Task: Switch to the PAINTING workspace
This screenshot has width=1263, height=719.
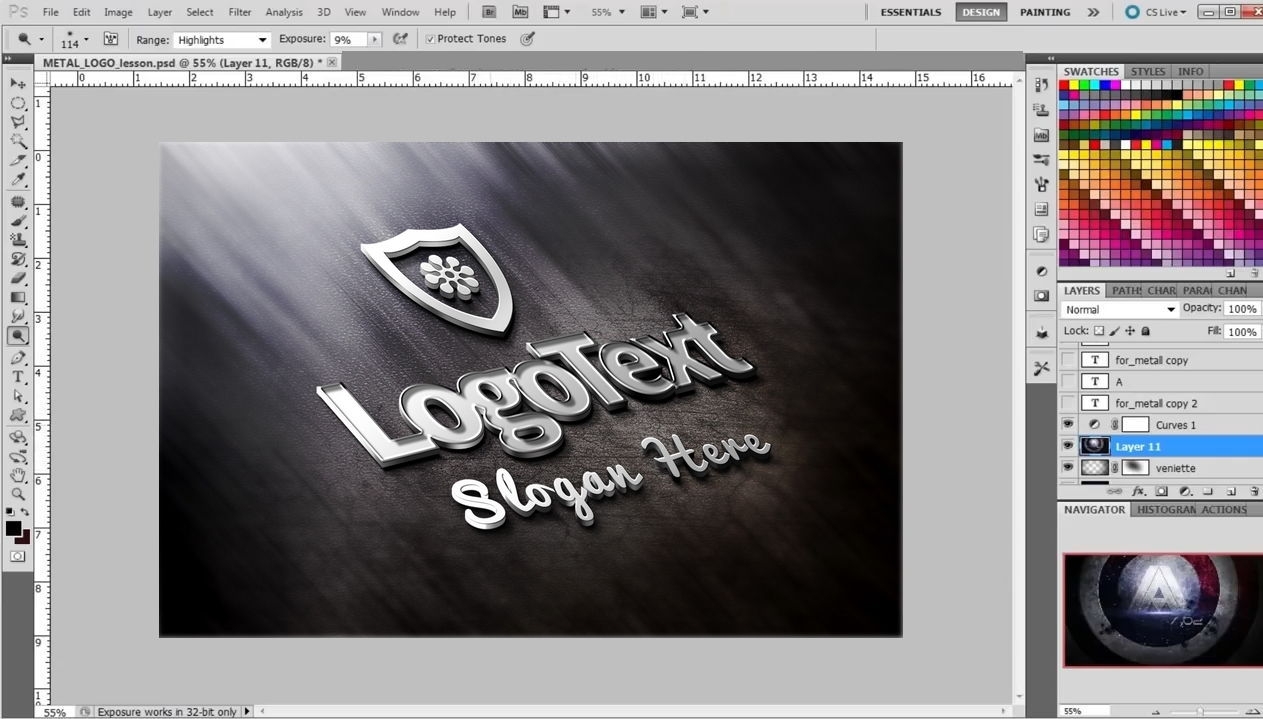Action: (1045, 12)
